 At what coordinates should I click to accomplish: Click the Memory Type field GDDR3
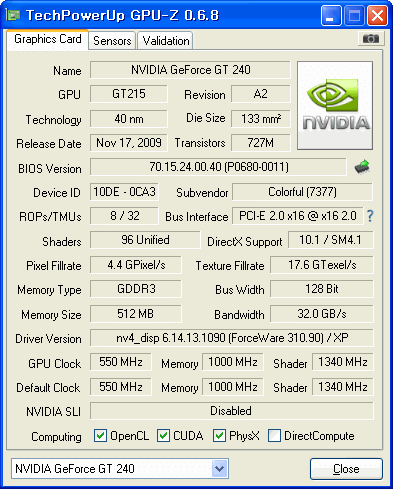pyautogui.click(x=136, y=289)
